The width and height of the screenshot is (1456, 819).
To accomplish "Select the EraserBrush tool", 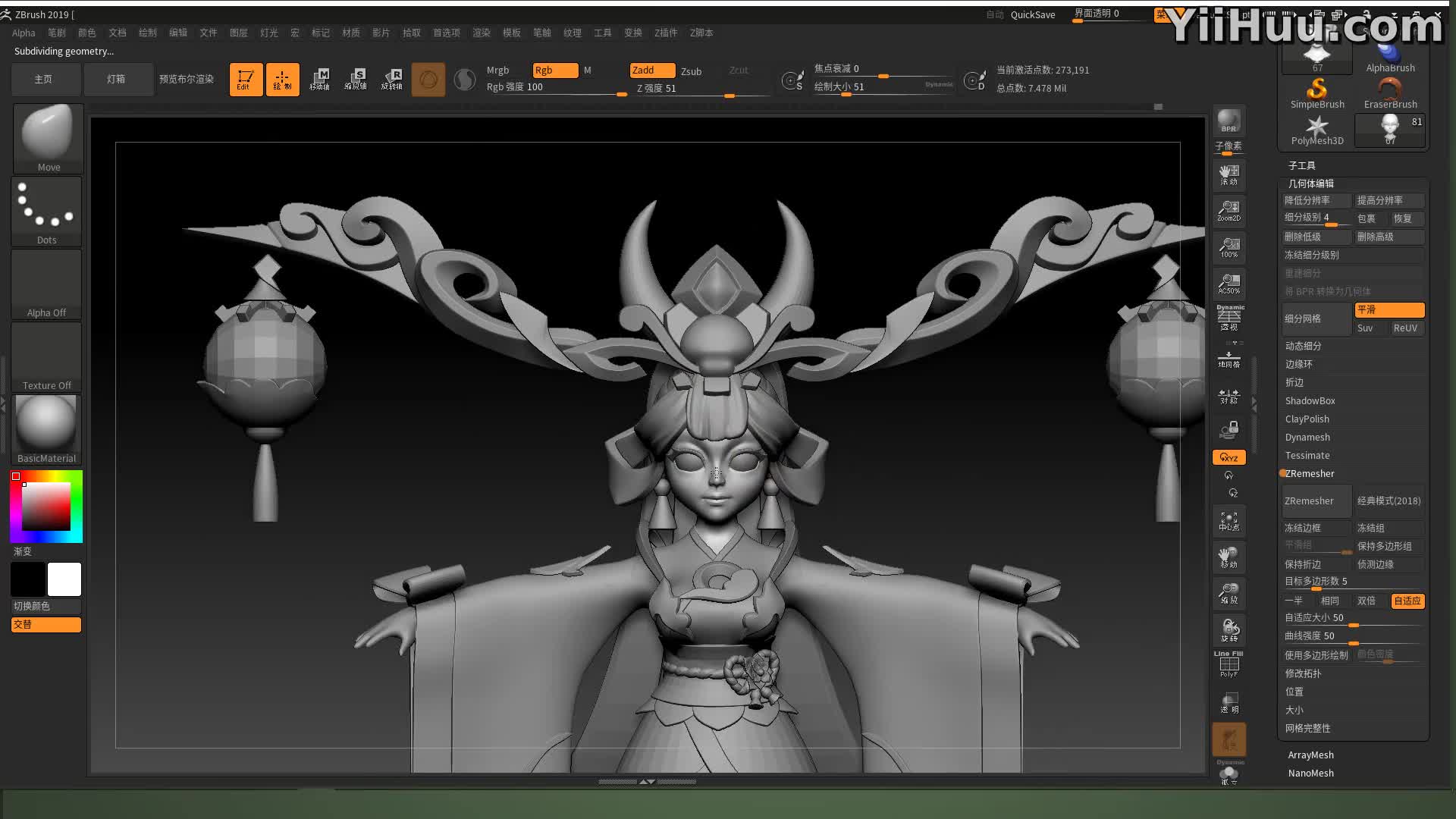I will tap(1390, 94).
